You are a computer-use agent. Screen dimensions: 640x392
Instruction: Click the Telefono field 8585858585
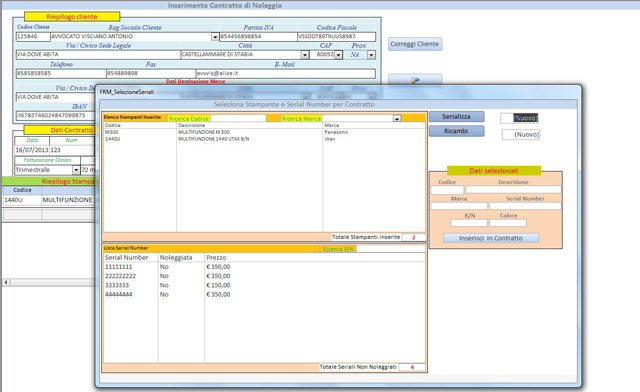61,74
